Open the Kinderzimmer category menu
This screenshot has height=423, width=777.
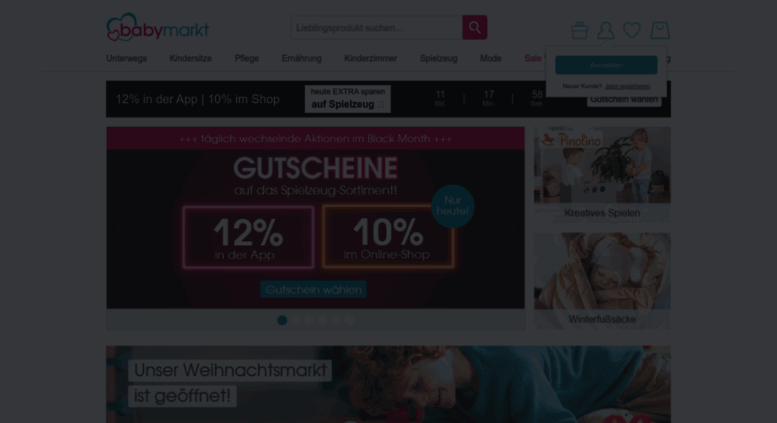[x=371, y=58]
